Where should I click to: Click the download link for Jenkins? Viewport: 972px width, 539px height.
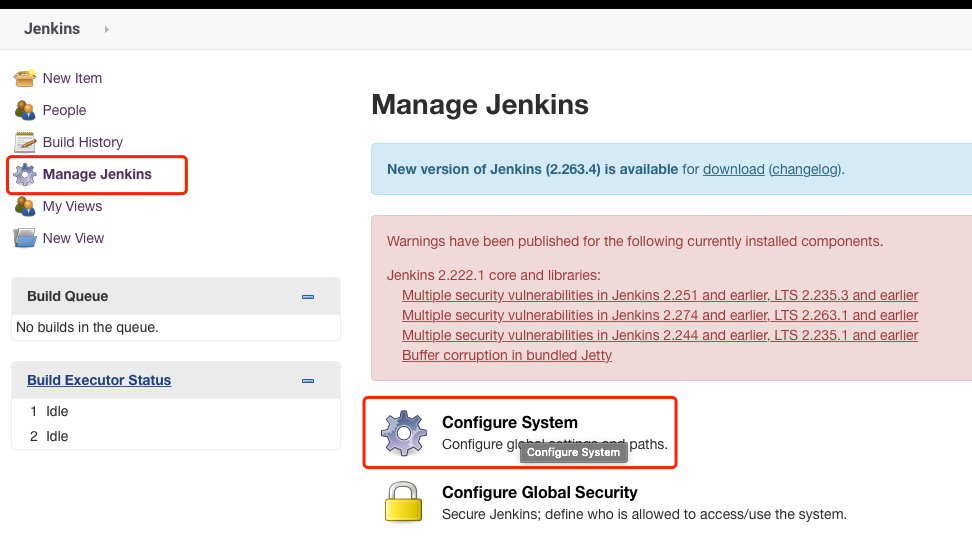(x=733, y=169)
